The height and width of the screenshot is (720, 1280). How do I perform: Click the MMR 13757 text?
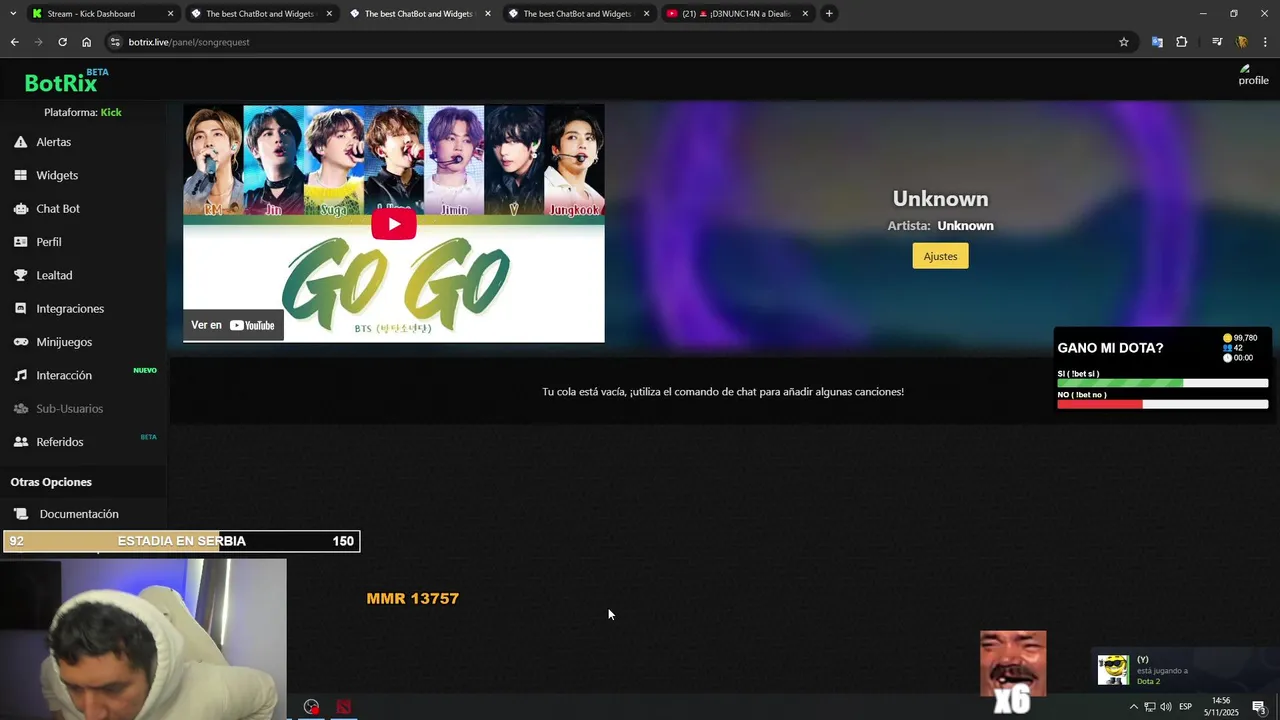click(x=412, y=599)
